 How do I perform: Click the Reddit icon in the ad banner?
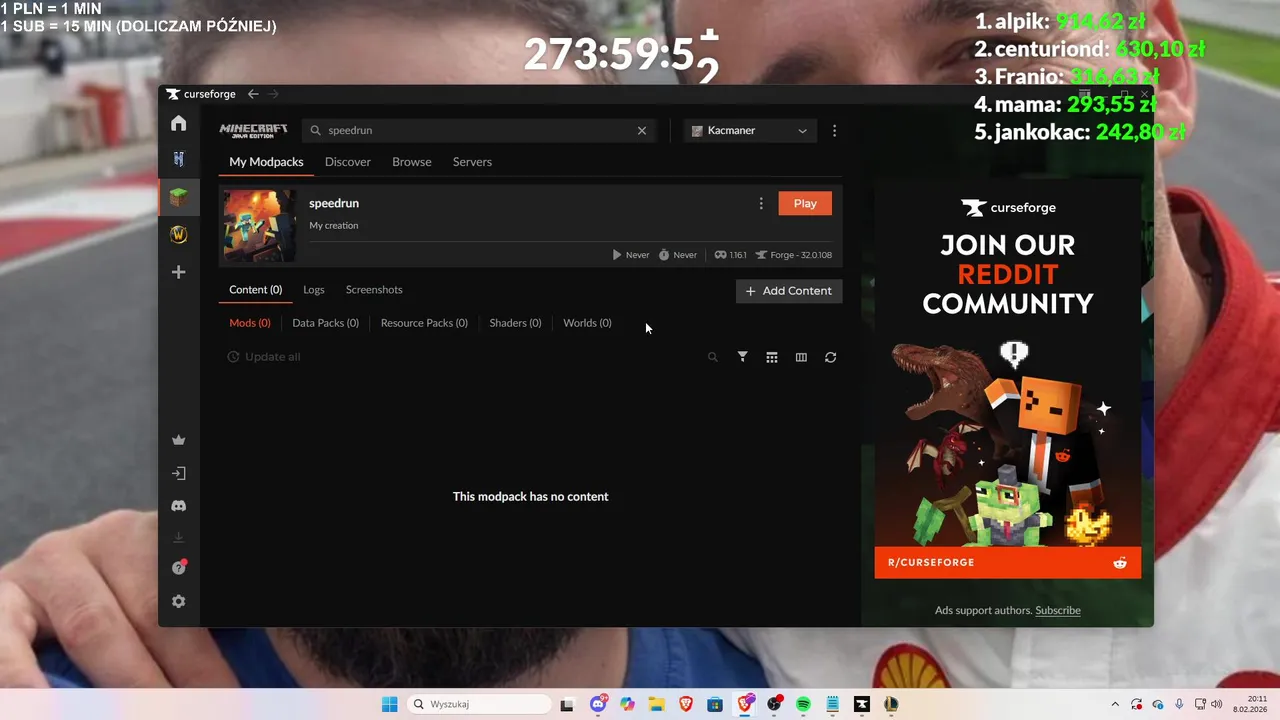pos(1120,563)
